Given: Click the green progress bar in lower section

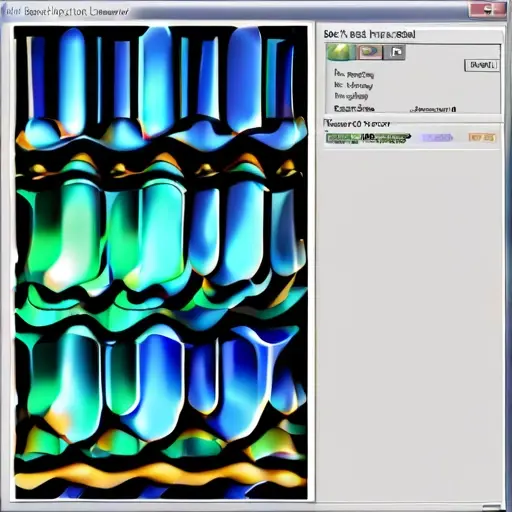Looking at the screenshot, I should 368,138.
